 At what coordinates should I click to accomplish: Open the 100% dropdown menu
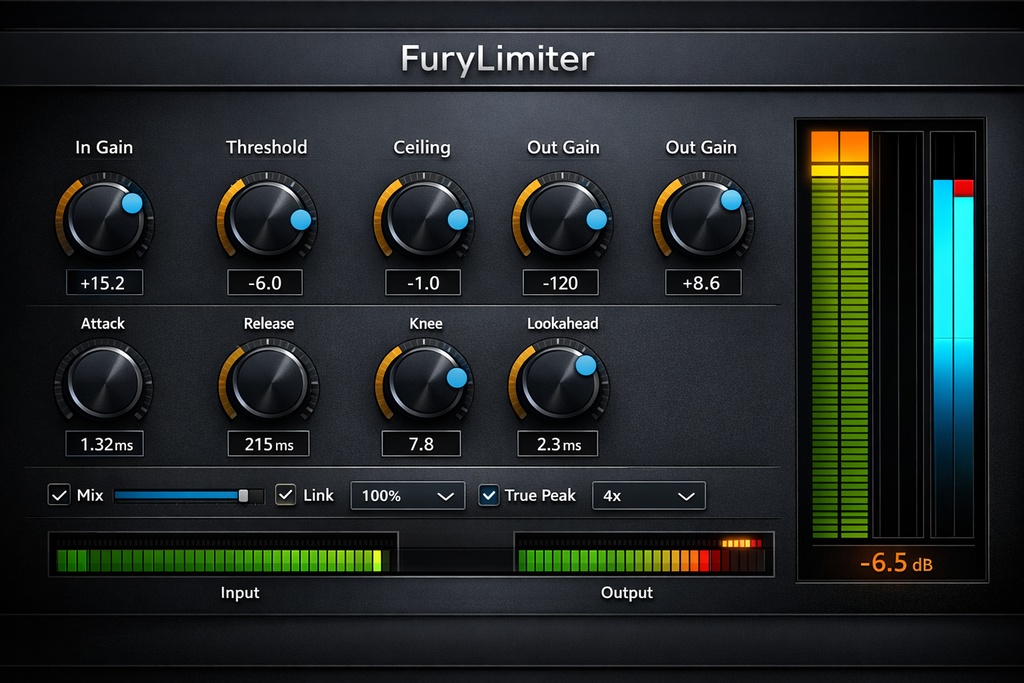[407, 495]
